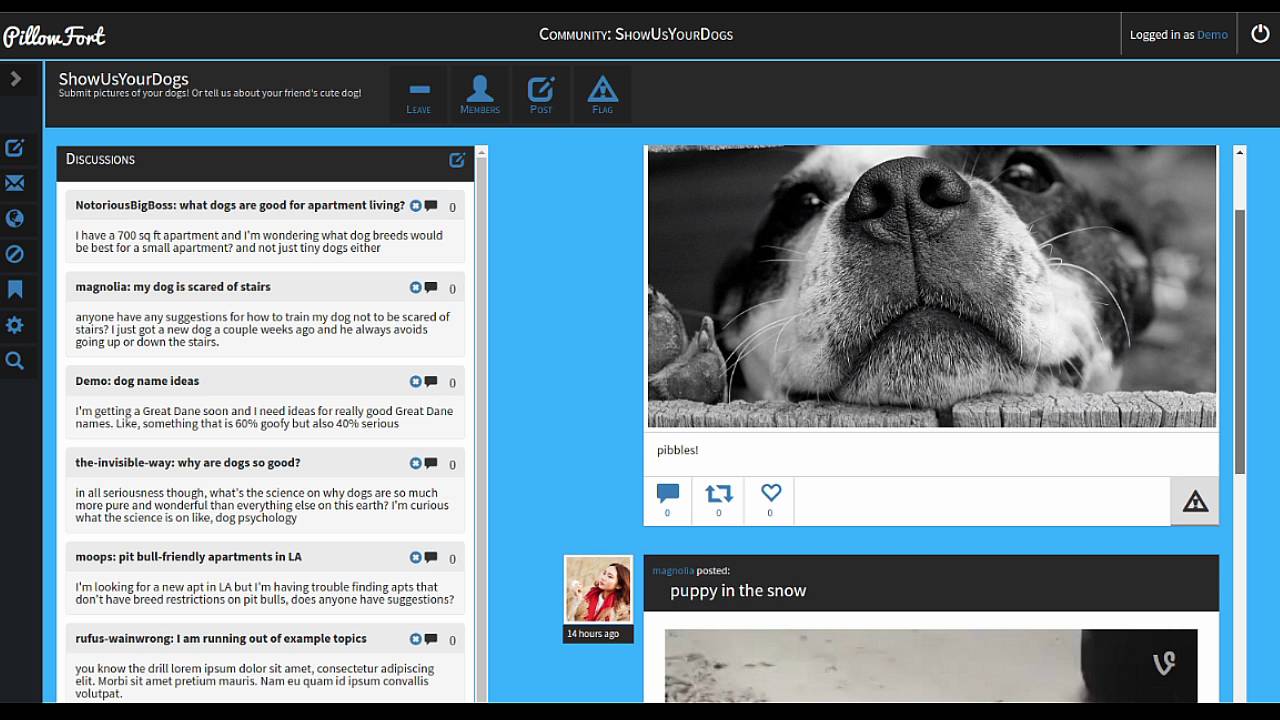View community Members

pos(480,95)
